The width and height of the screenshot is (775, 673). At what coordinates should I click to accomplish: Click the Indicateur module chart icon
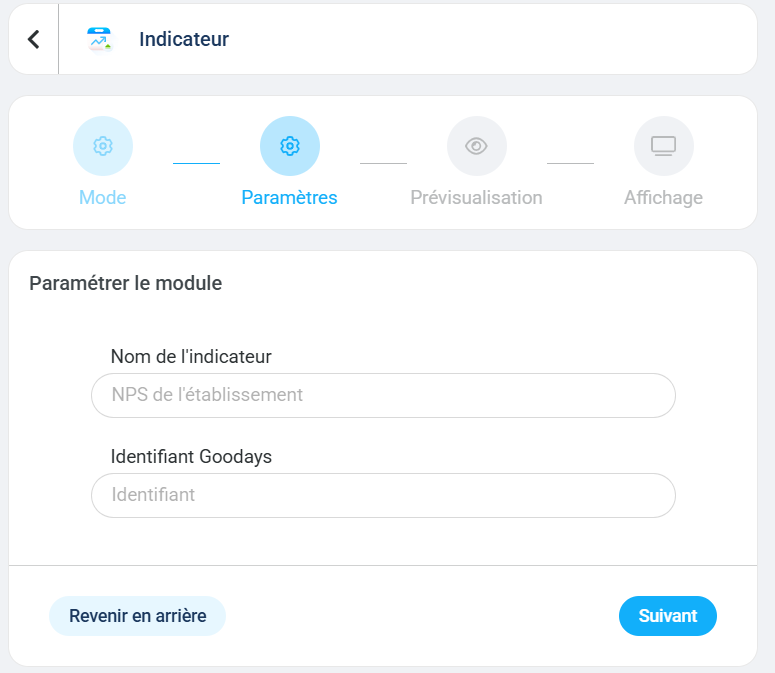click(99, 40)
